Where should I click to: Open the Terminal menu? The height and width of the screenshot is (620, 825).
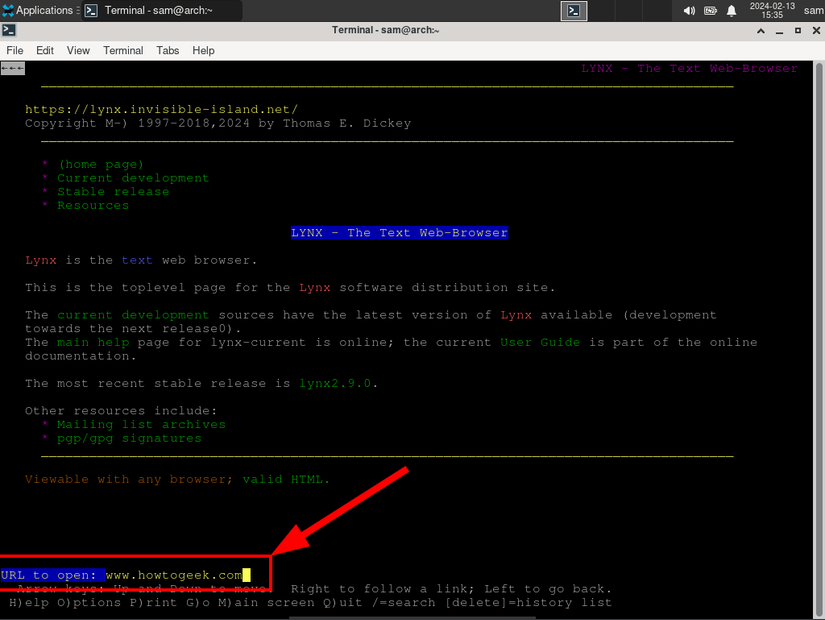[x=123, y=50]
